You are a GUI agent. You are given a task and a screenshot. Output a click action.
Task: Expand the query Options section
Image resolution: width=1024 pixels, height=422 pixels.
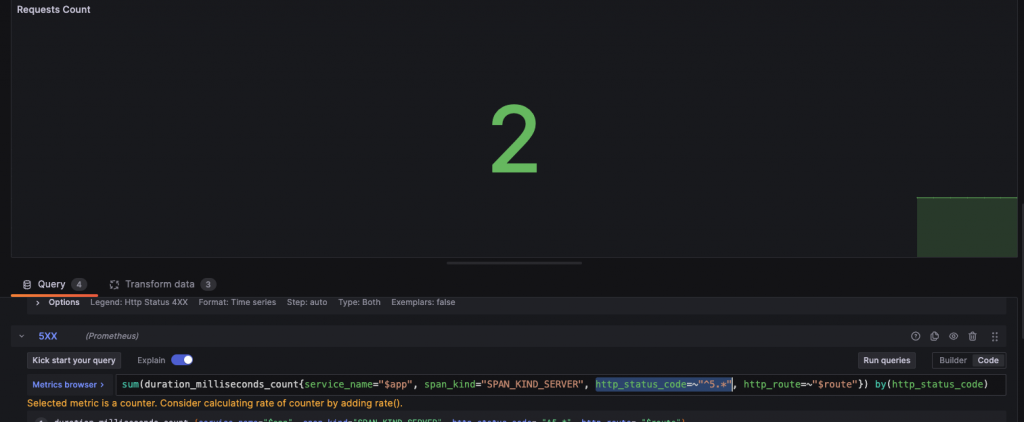click(38, 302)
